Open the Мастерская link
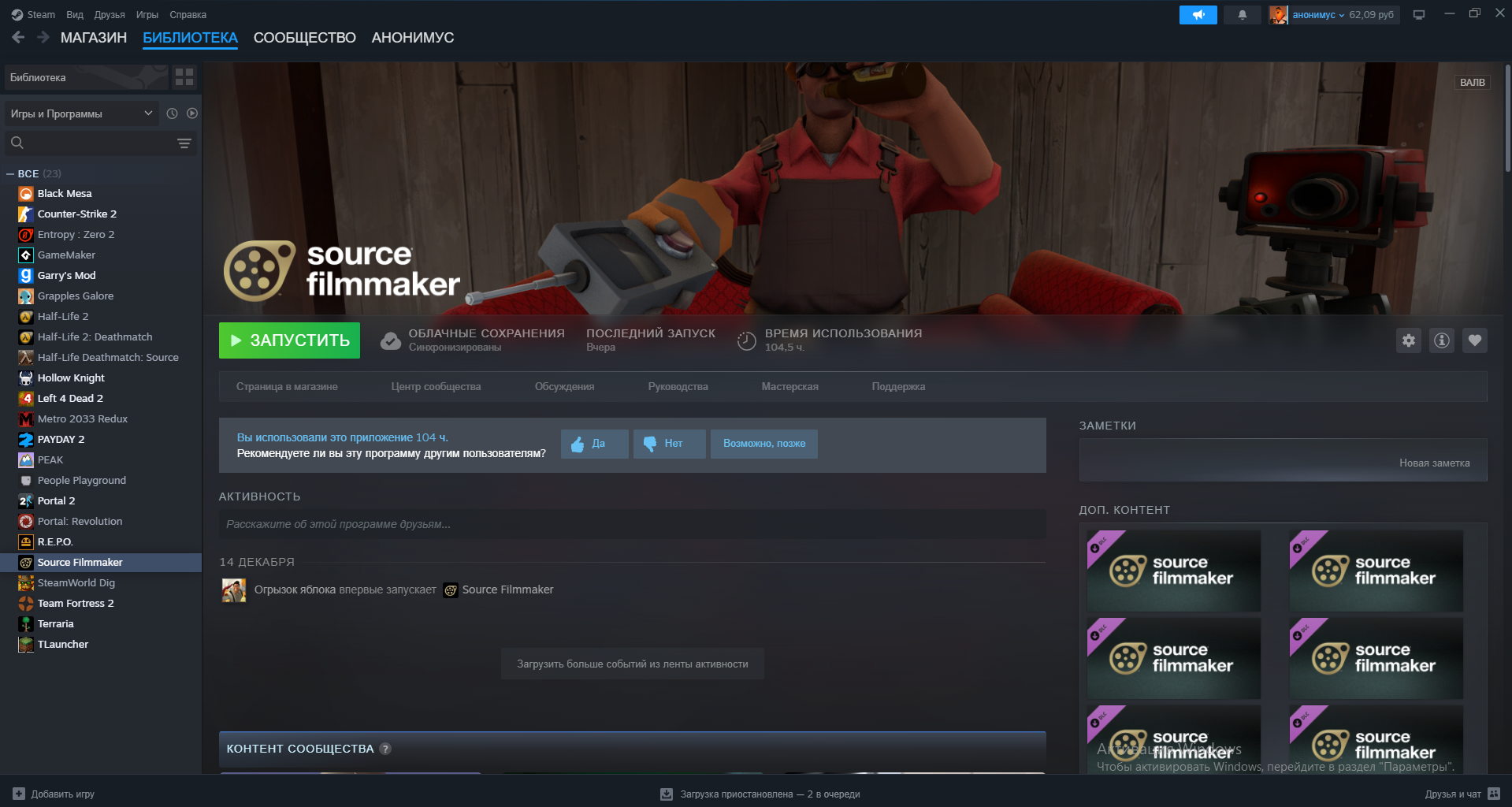The image size is (1512, 807). pyautogui.click(x=790, y=387)
